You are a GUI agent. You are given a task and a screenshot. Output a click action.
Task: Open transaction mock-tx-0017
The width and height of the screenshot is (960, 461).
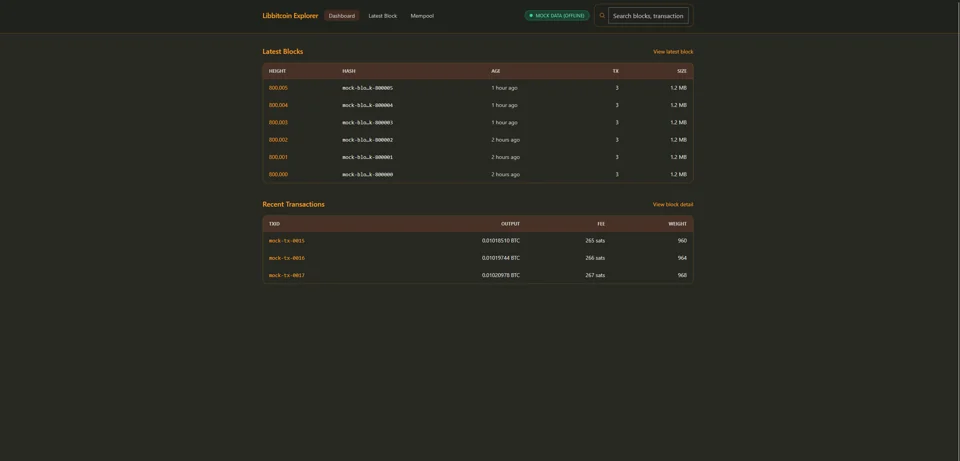[287, 275]
